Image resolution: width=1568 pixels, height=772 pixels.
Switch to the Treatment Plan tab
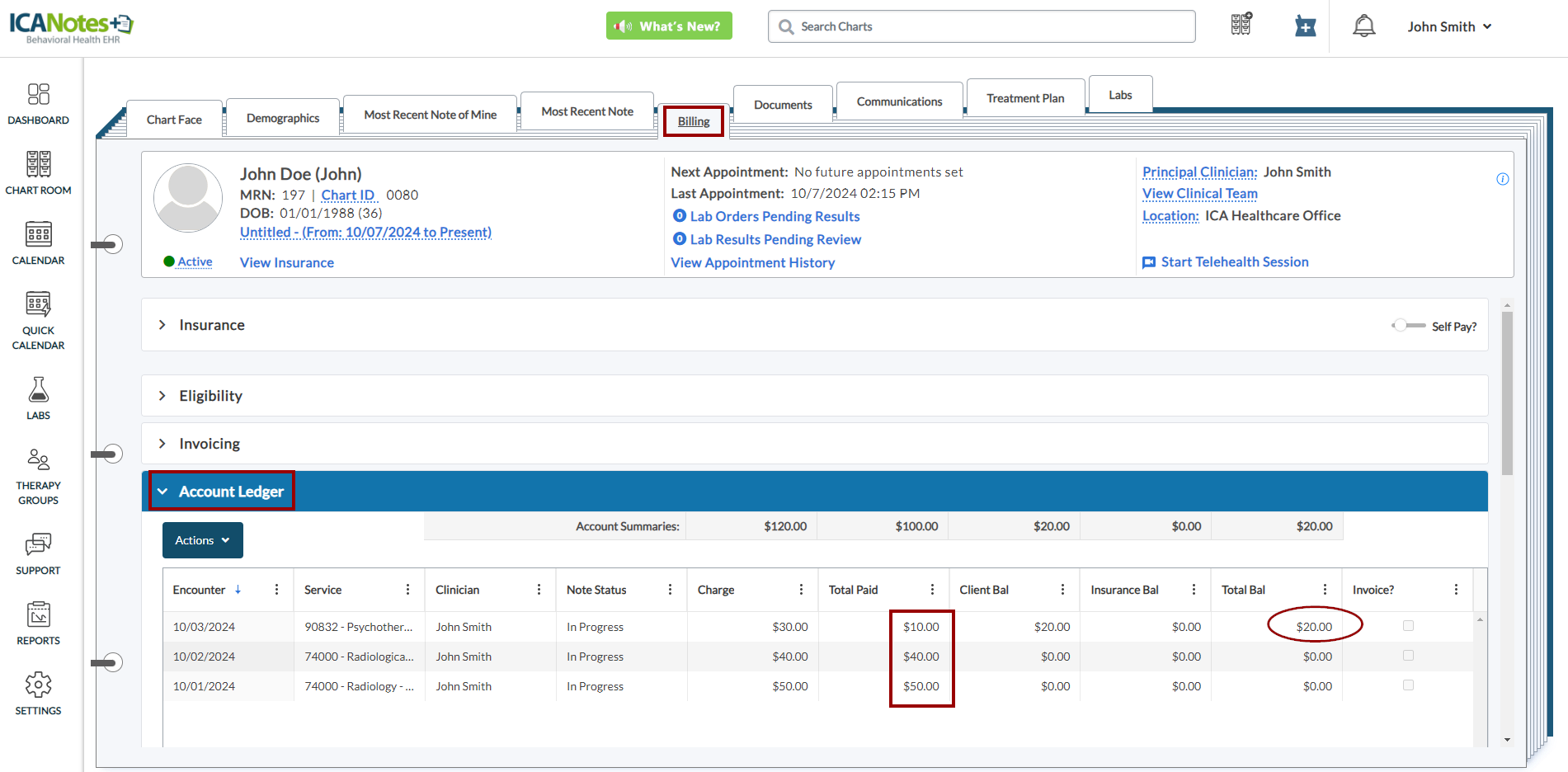[x=1024, y=98]
